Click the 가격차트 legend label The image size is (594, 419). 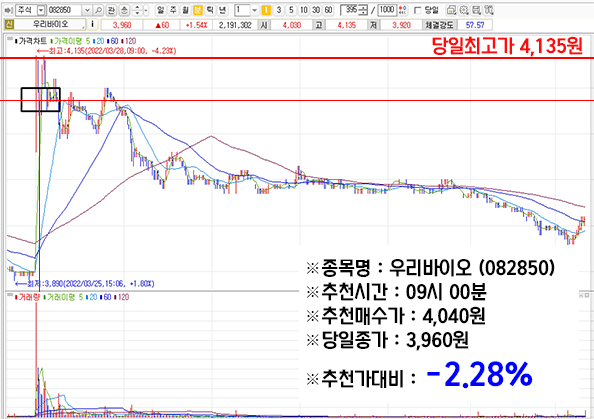(x=32, y=41)
